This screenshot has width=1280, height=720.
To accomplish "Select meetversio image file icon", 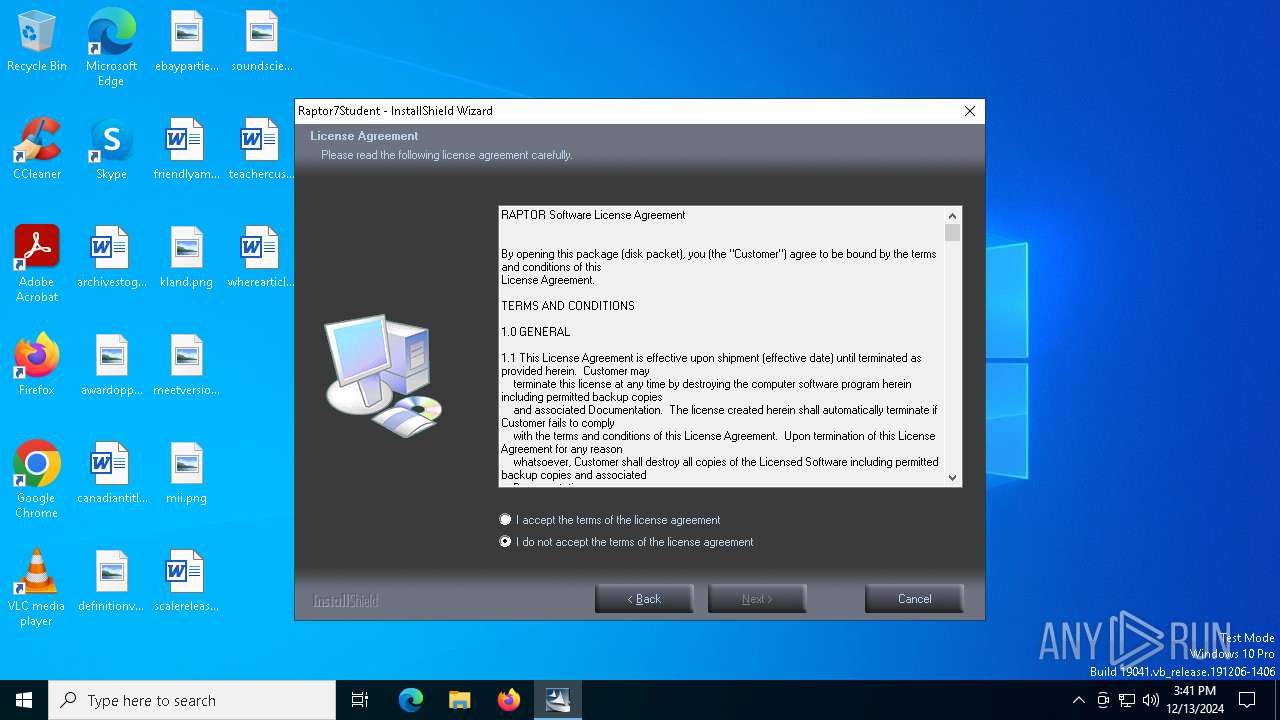I will 186,366.
